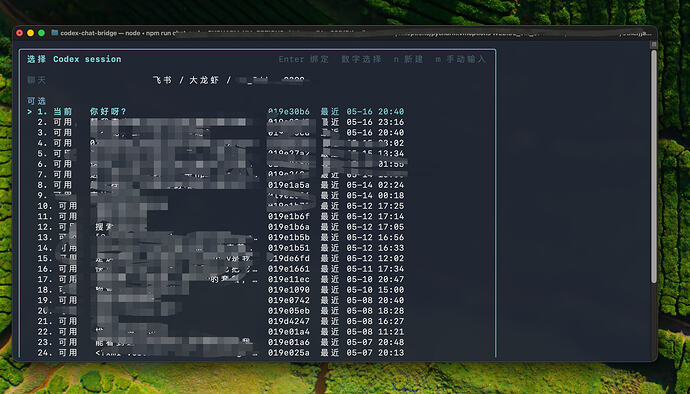Click session ID "019e1b5b"
The width and height of the screenshot is (690, 394).
pos(289,237)
